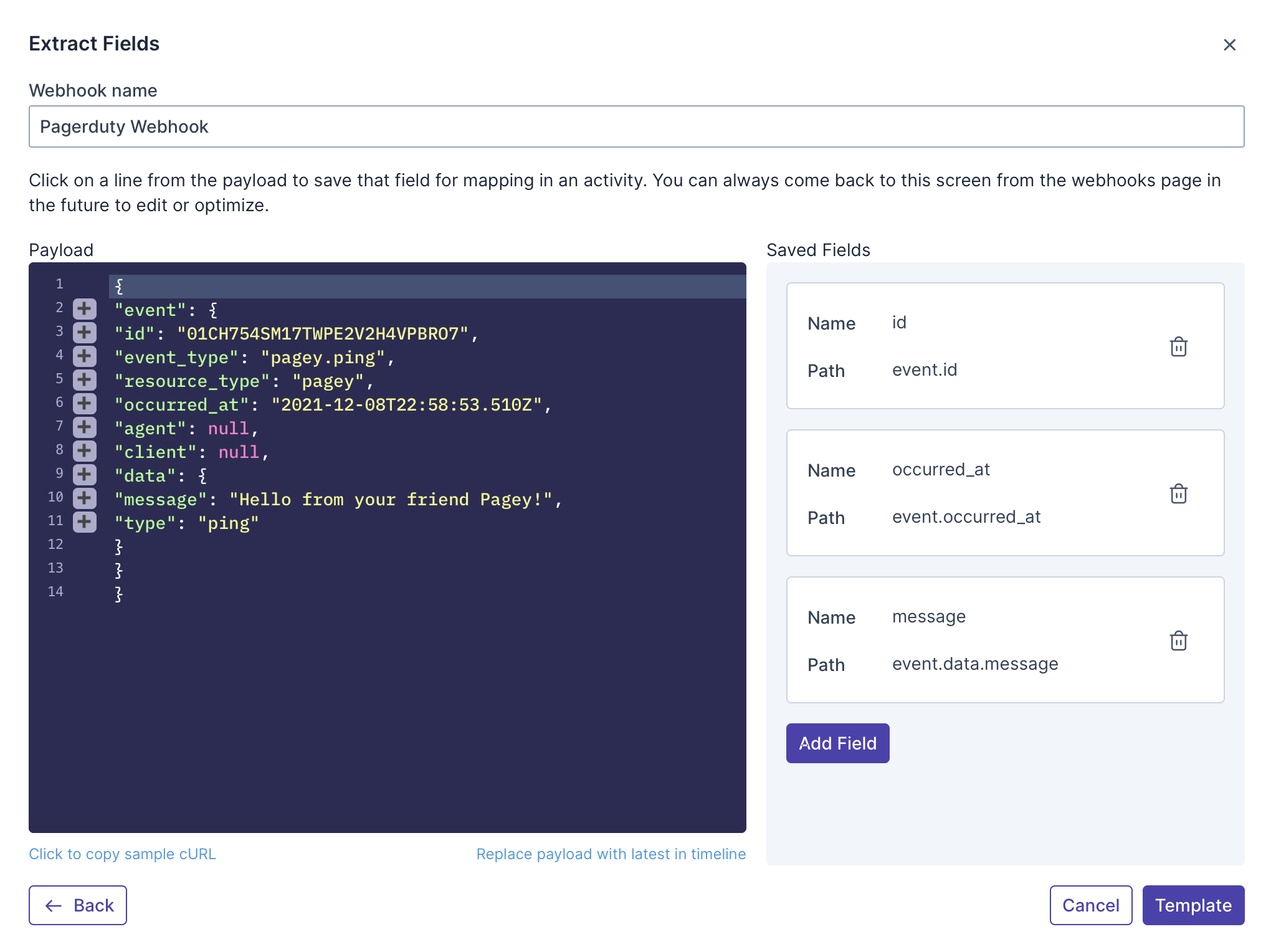Remove the saved "message" field
The width and height of the screenshot is (1271, 952).
[x=1178, y=640]
